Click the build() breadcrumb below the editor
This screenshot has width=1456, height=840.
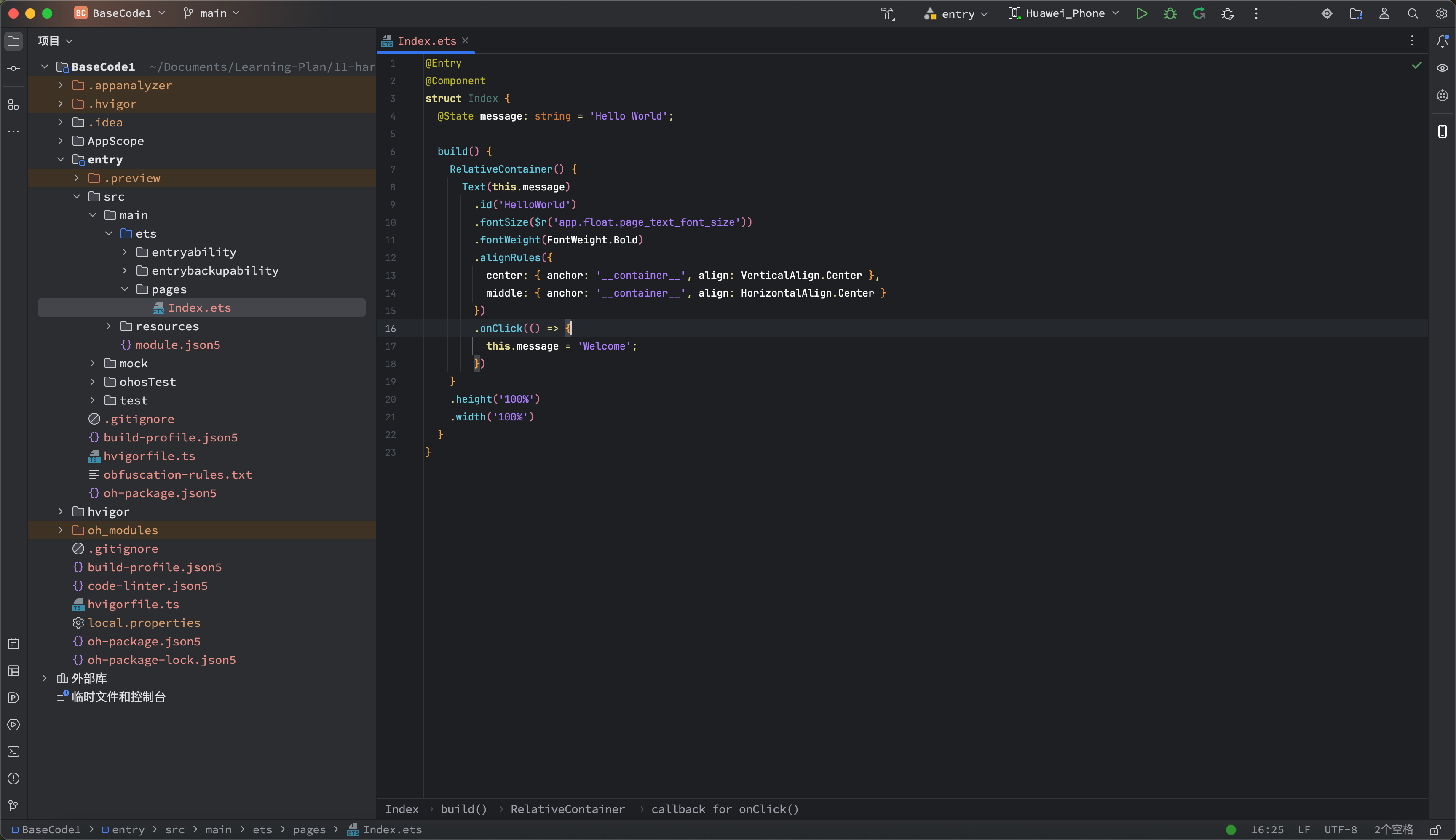[463, 809]
